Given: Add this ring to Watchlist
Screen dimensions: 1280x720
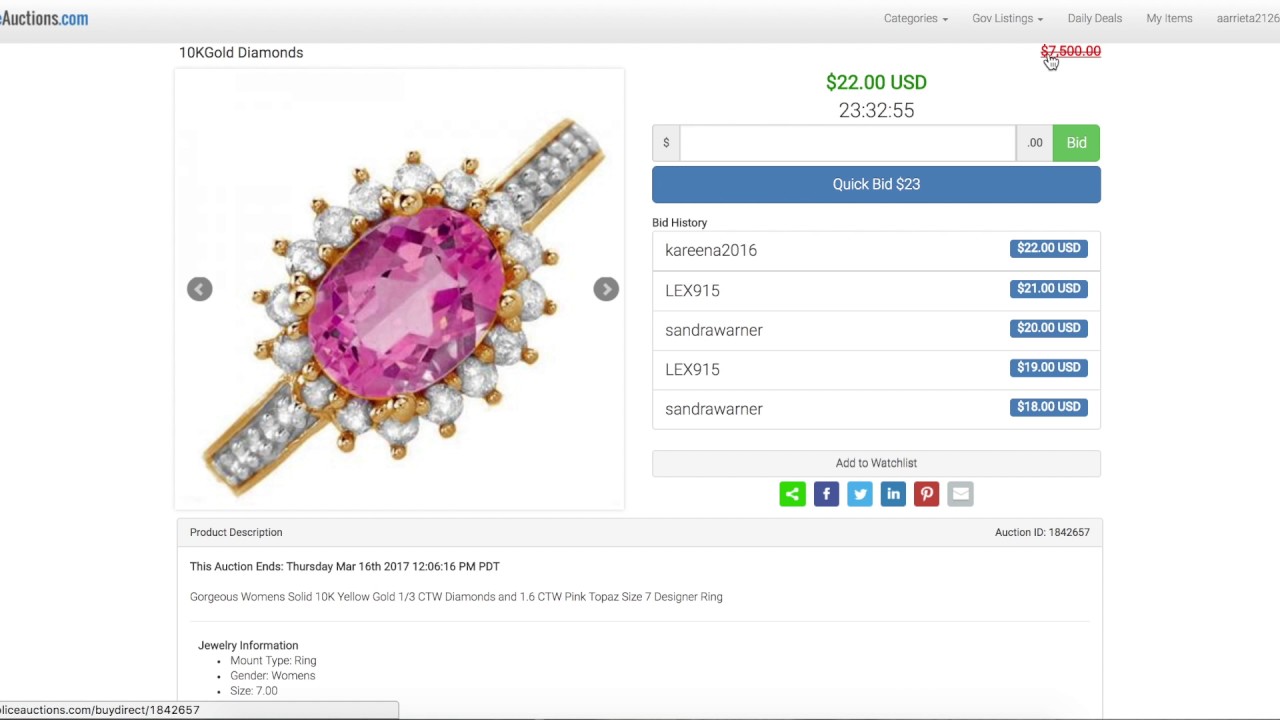Looking at the screenshot, I should tap(876, 463).
